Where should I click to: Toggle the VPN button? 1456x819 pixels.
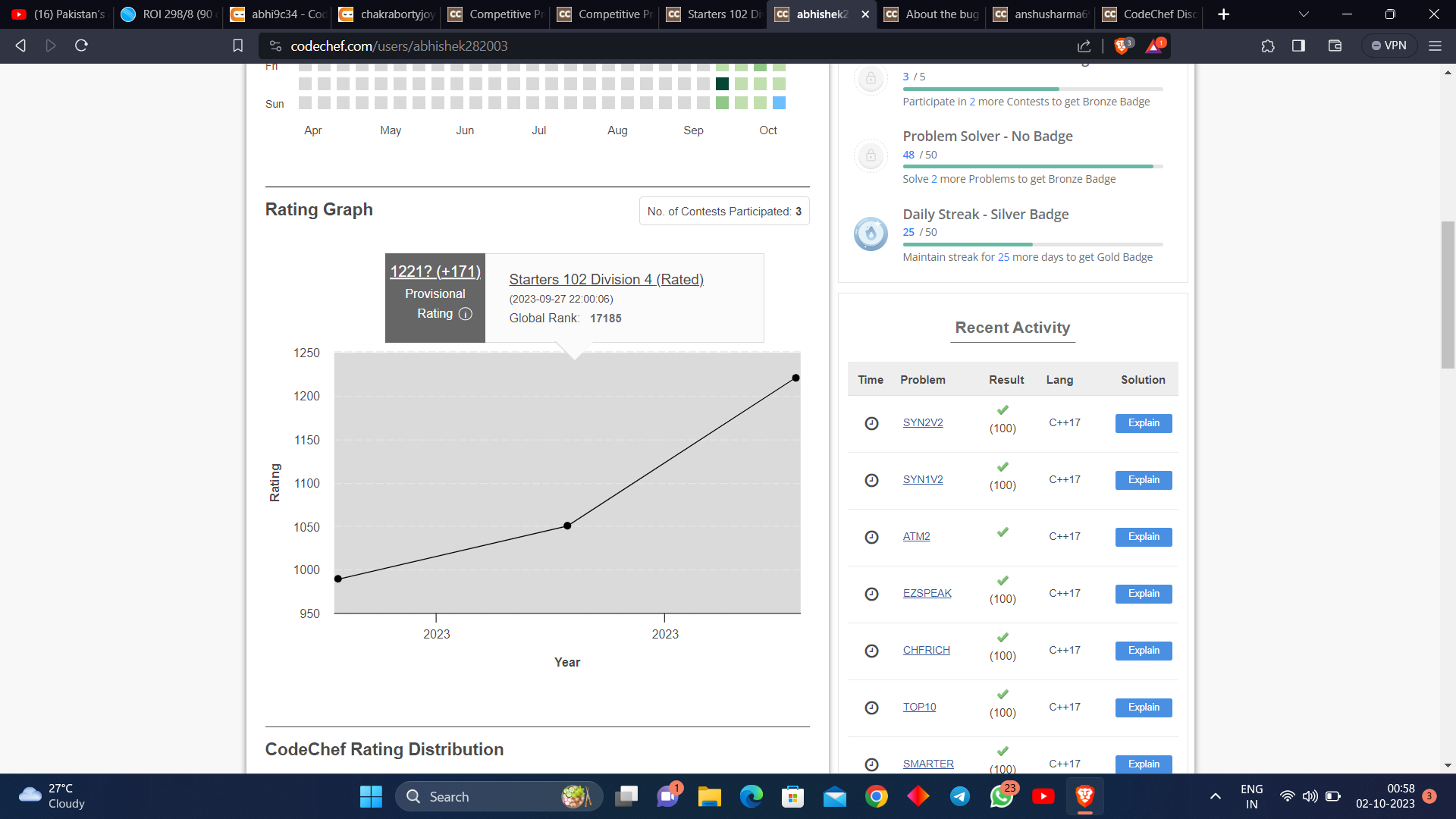pyautogui.click(x=1389, y=46)
